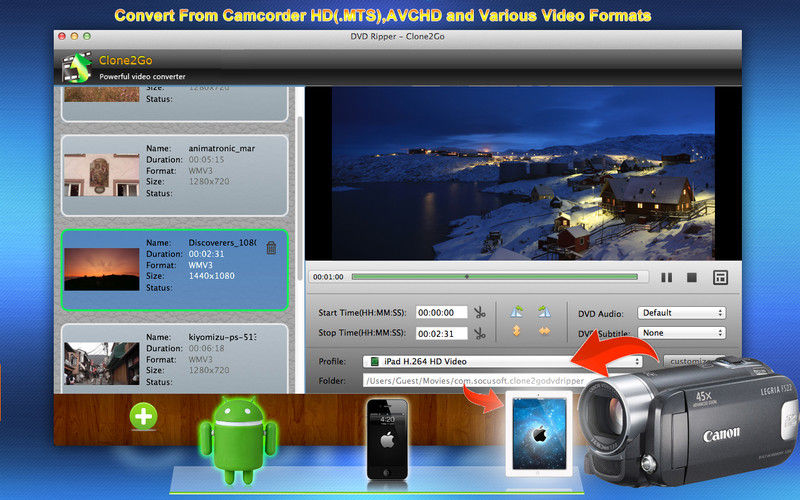Click the orange up-down arrows flip icon

tap(516, 331)
